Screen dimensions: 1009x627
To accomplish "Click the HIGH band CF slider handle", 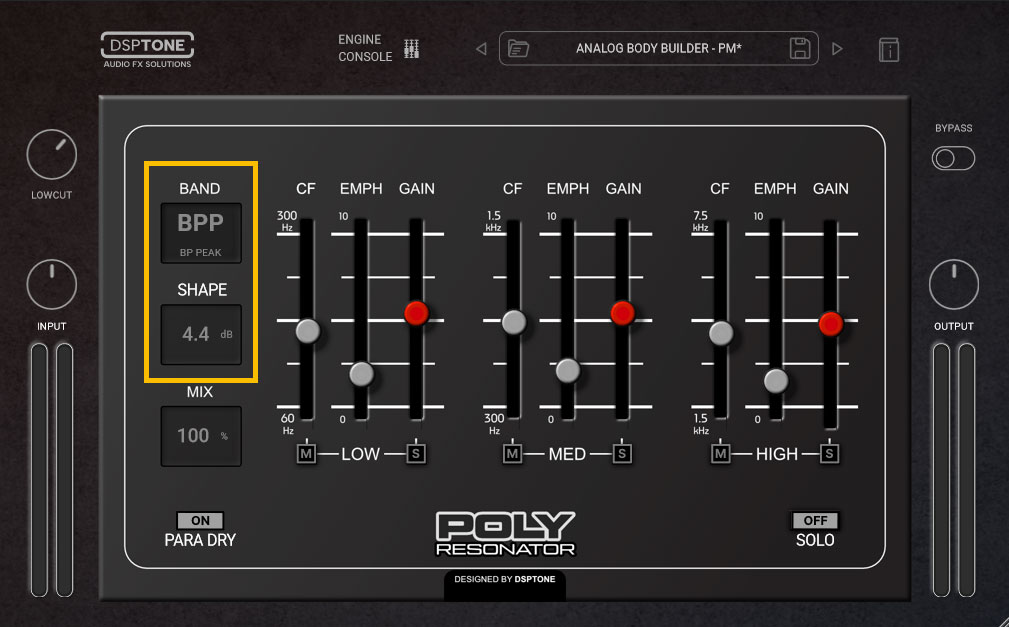I will (x=721, y=333).
